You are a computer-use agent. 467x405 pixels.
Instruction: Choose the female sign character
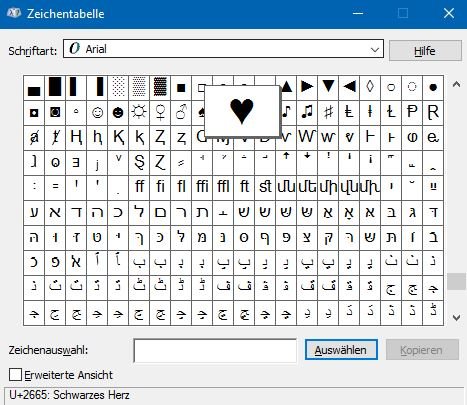[x=160, y=113]
